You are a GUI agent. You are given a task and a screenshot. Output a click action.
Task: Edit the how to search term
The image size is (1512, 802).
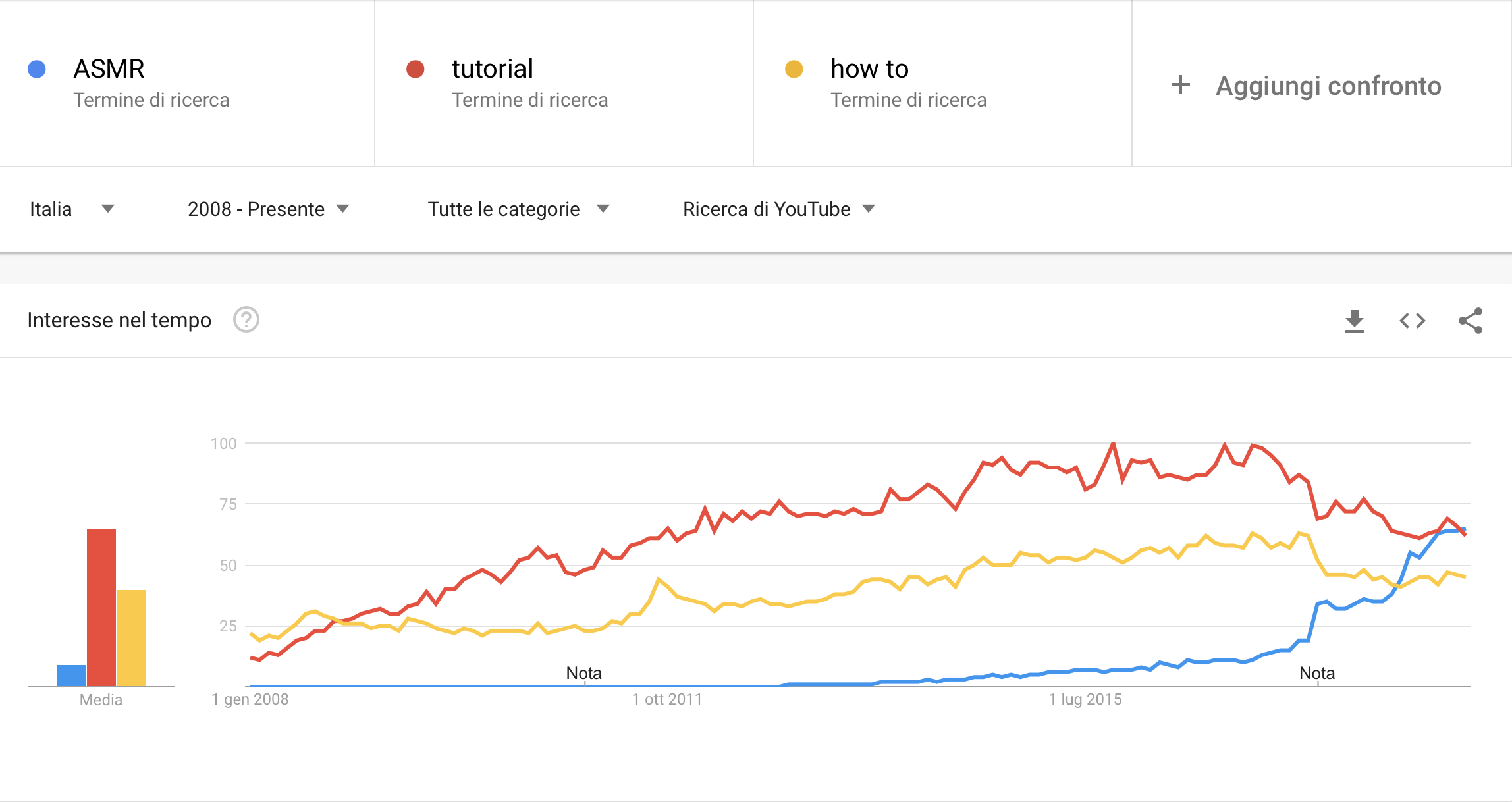(x=869, y=69)
